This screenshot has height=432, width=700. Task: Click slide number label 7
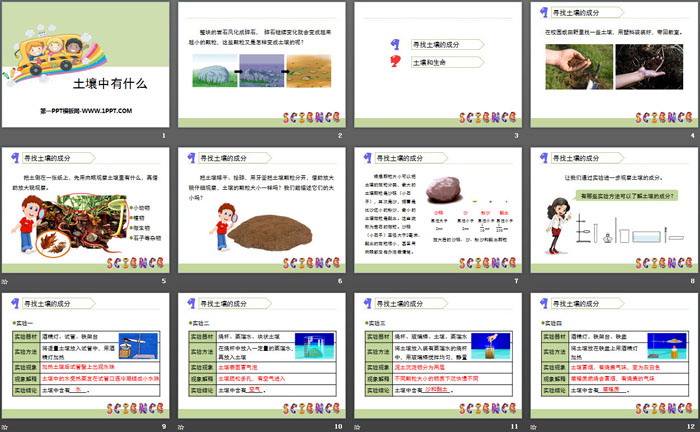517,281
